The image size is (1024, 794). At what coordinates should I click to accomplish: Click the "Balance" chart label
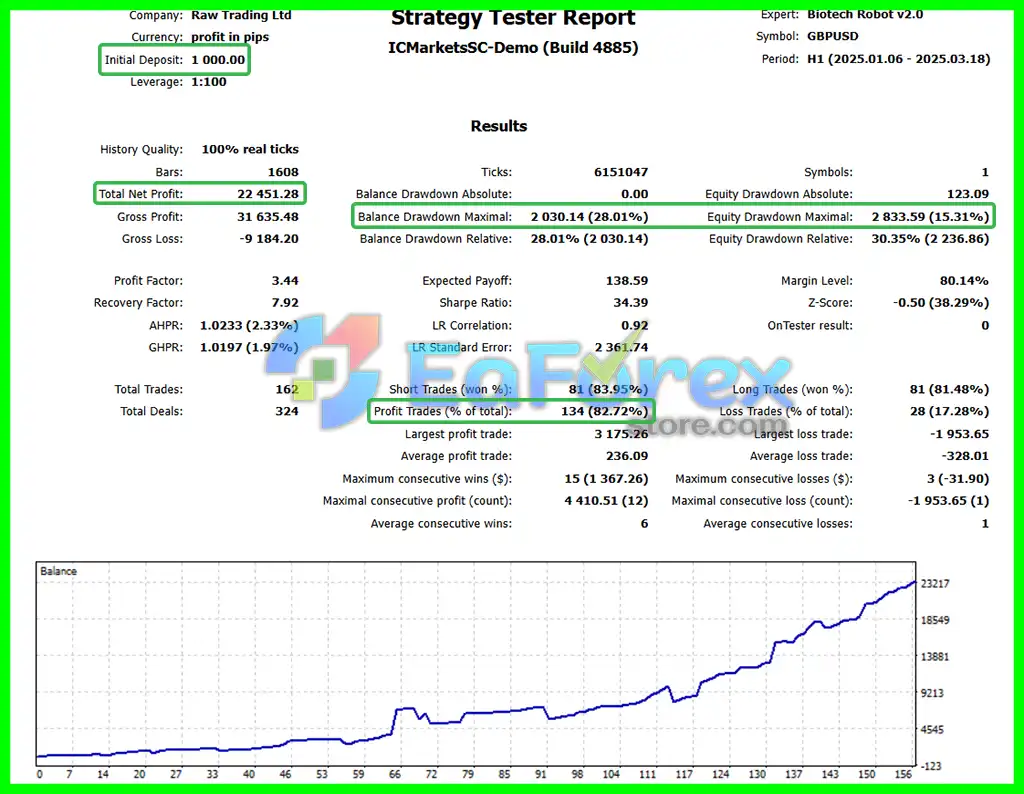click(x=58, y=571)
